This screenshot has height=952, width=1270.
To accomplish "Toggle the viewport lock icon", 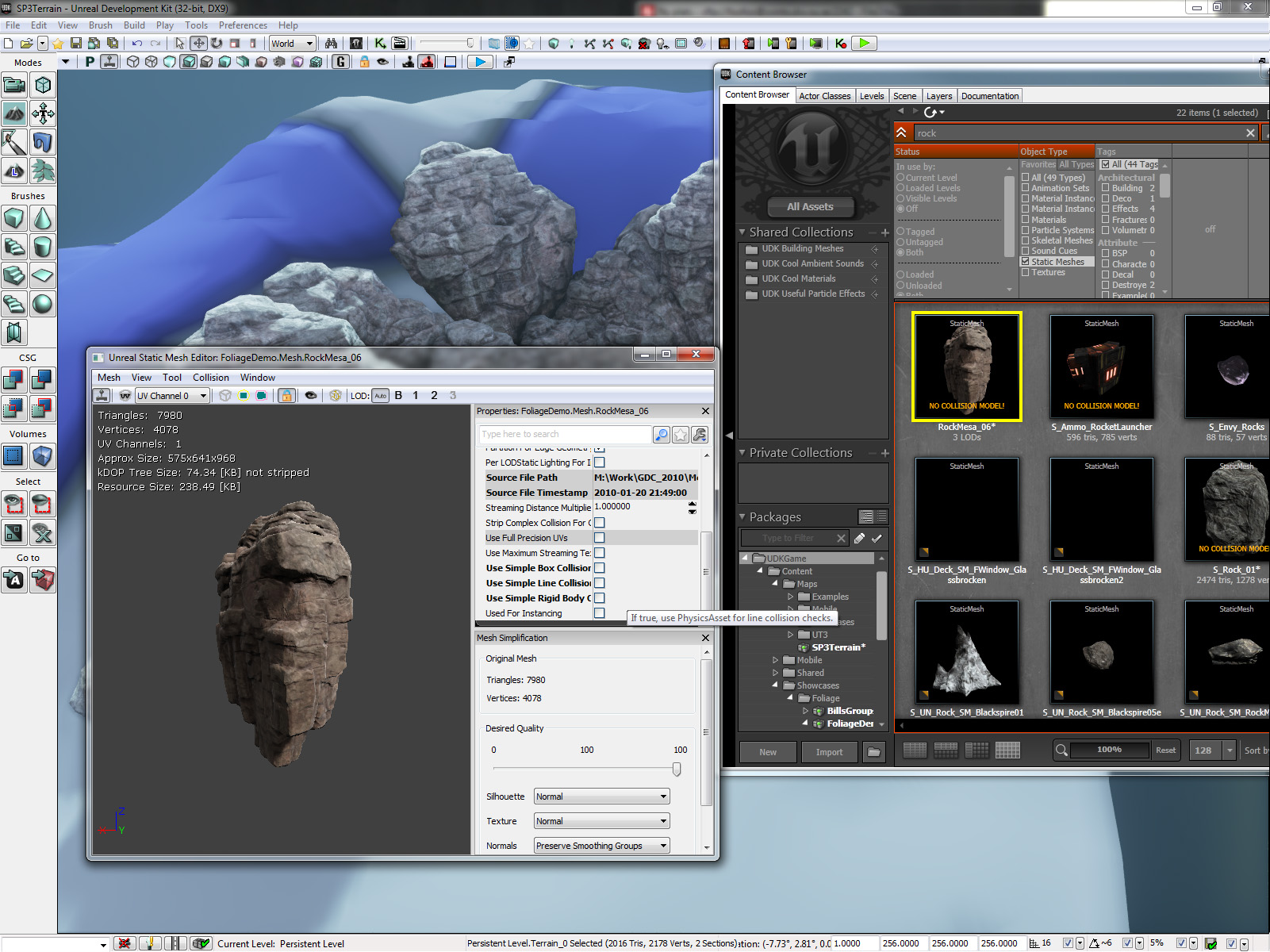I will pyautogui.click(x=364, y=62).
